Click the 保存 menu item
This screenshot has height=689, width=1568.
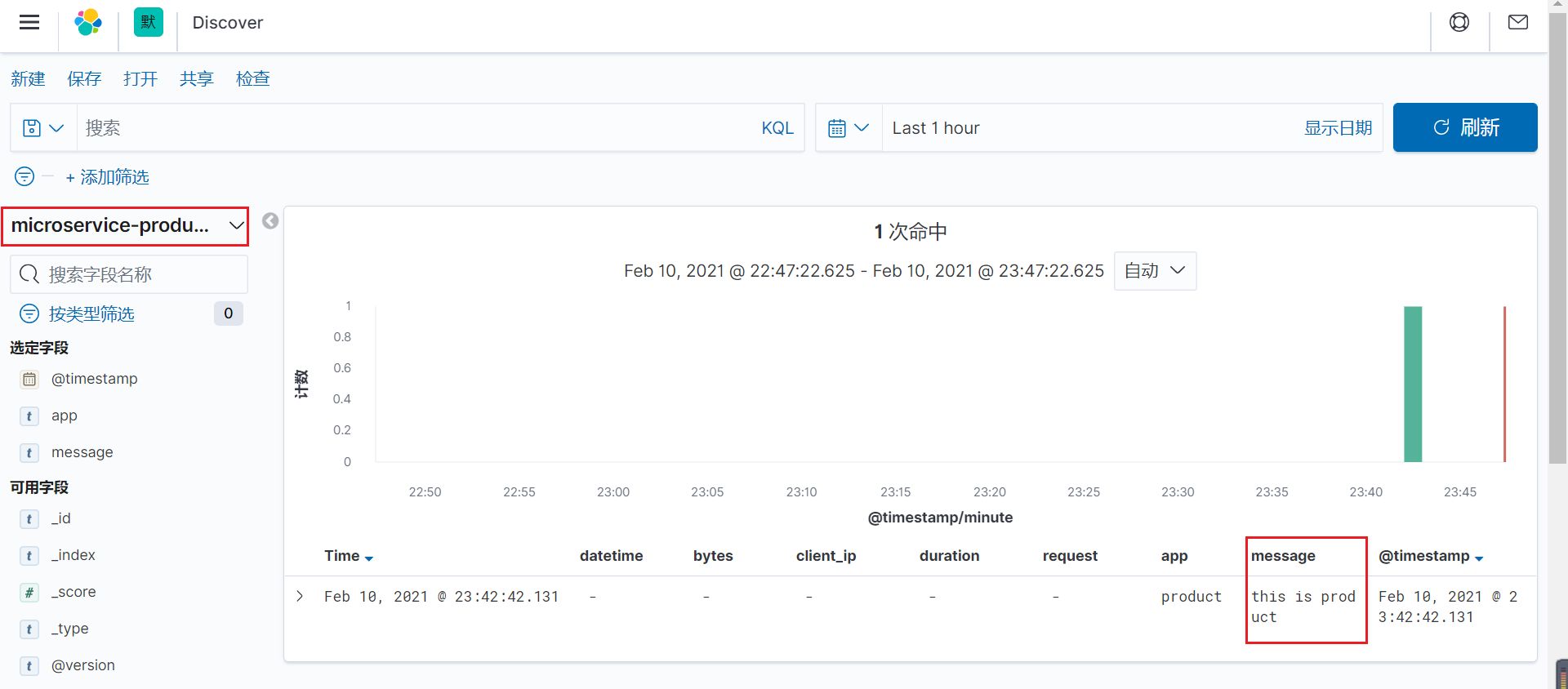(84, 78)
